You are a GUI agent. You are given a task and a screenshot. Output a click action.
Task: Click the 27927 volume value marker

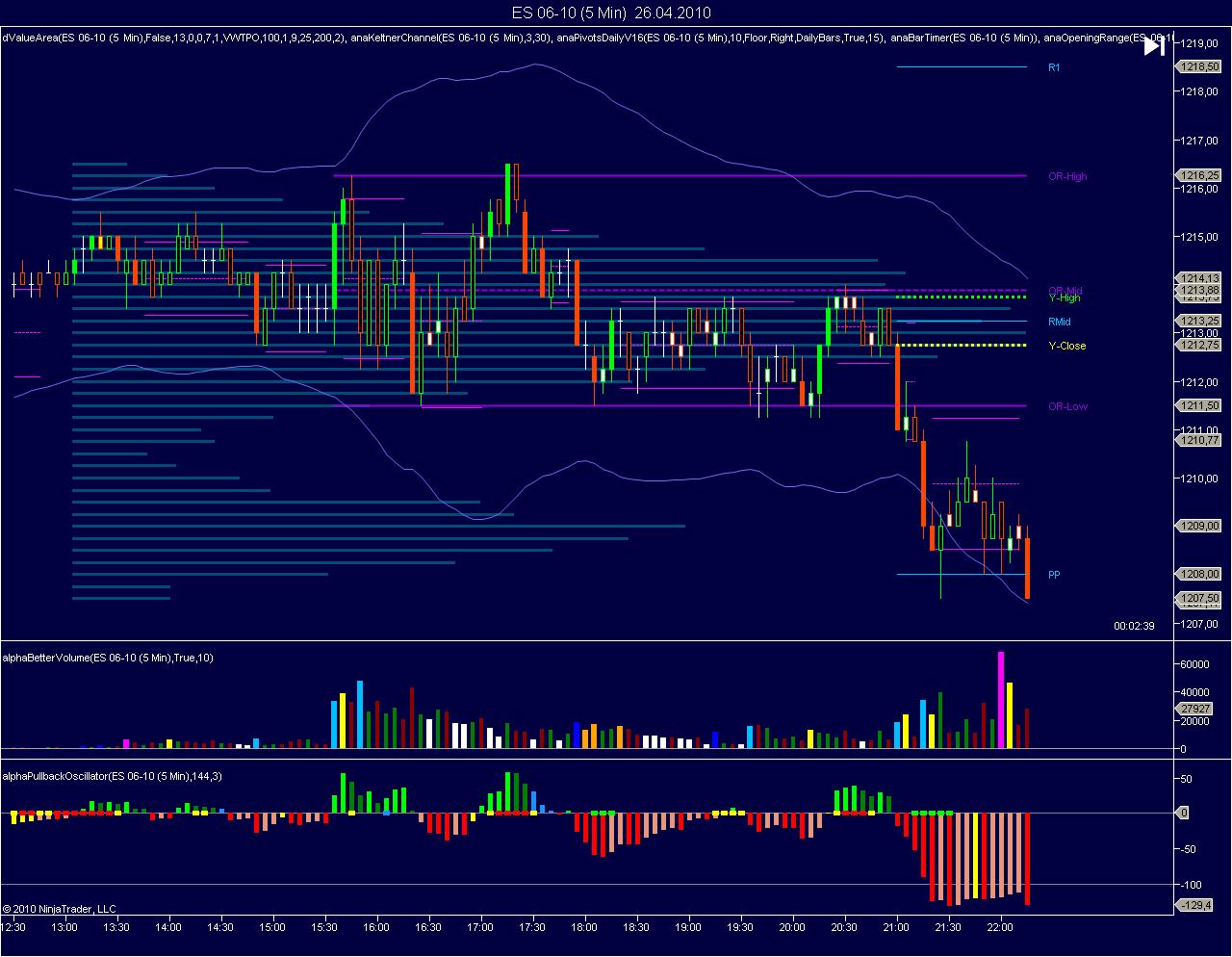pos(1195,709)
